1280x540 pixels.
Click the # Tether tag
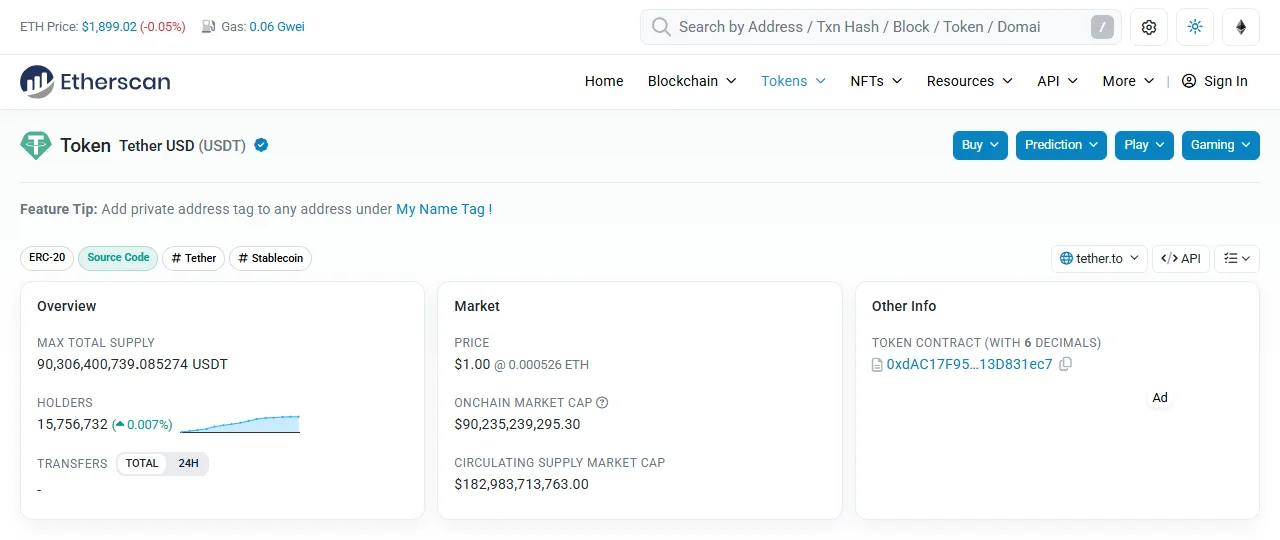pyautogui.click(x=194, y=258)
